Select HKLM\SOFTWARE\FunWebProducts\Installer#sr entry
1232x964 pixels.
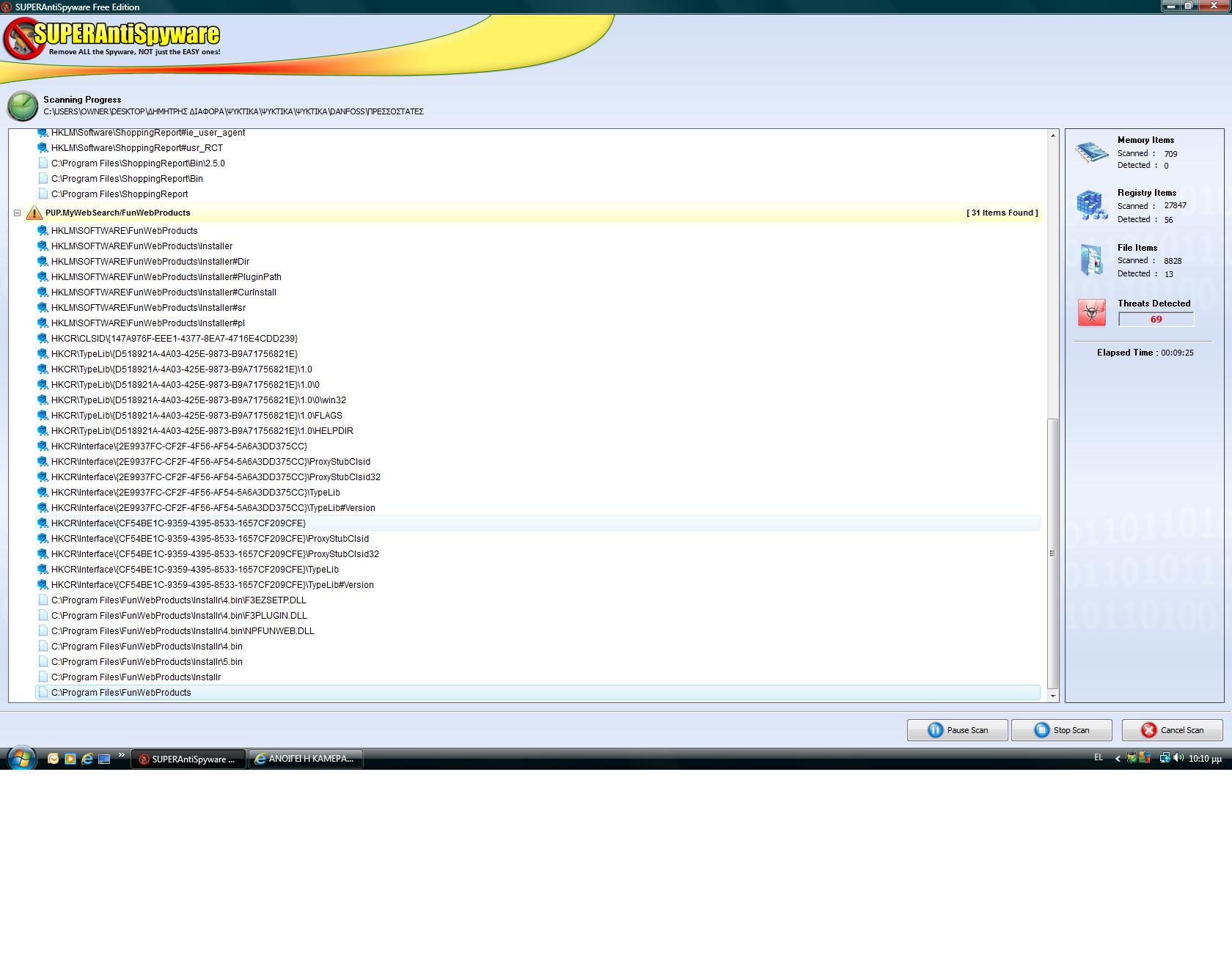(148, 308)
